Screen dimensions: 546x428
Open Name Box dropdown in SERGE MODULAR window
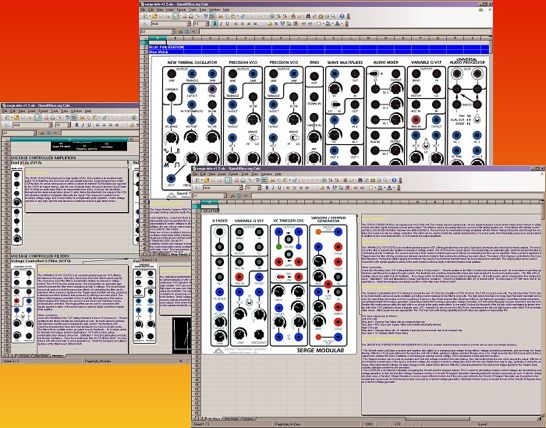coord(225,196)
